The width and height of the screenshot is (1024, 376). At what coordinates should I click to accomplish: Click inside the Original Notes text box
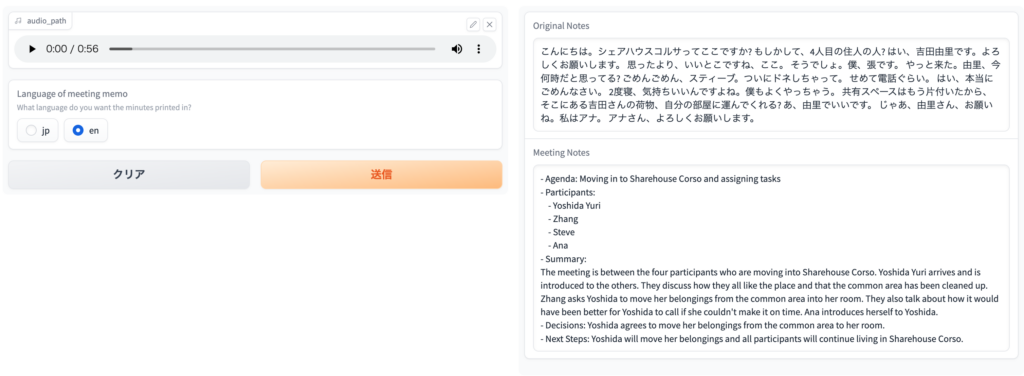click(771, 85)
